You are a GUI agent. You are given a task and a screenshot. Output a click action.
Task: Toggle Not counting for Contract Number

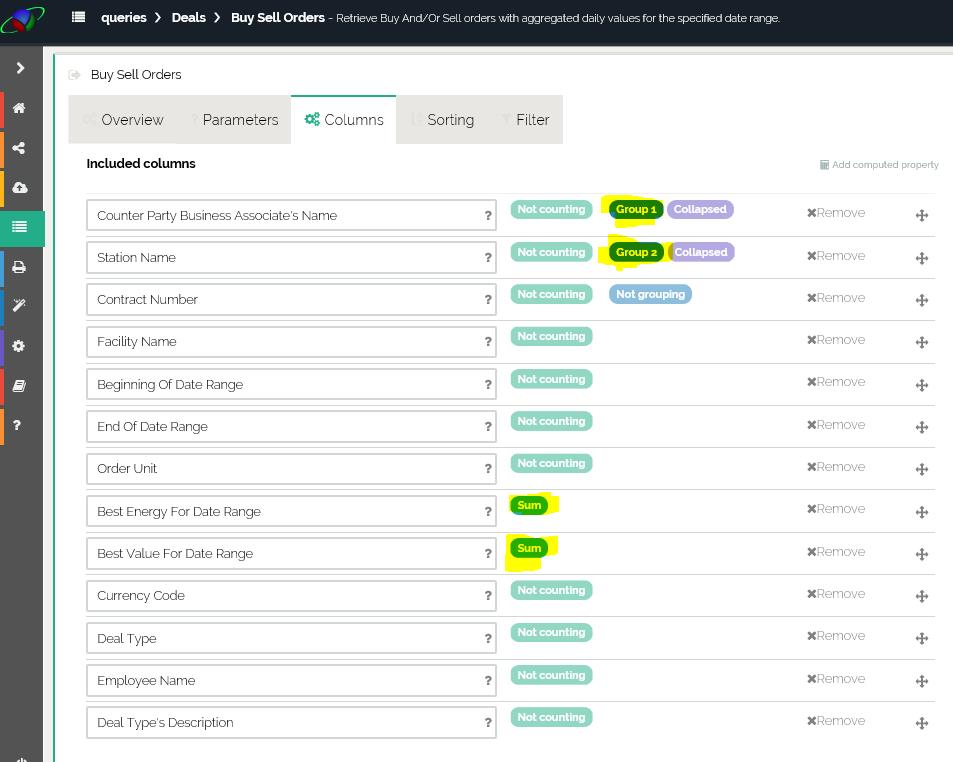point(550,294)
